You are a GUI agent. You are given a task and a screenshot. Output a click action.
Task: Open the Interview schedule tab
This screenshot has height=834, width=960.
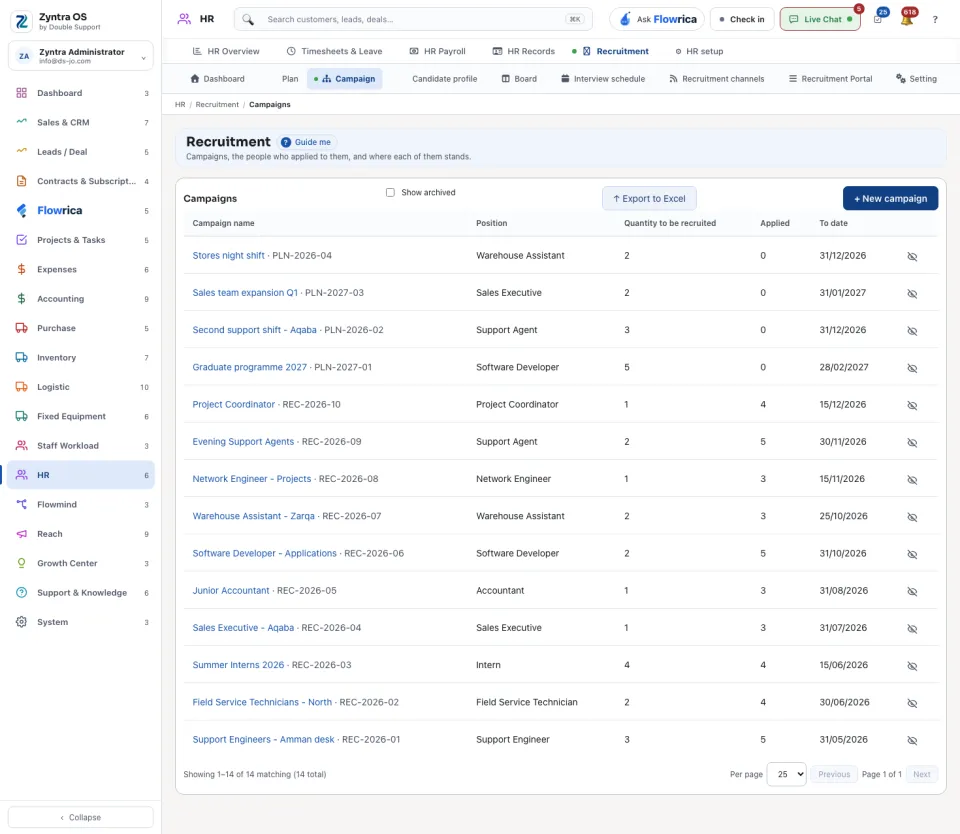[x=602, y=79]
